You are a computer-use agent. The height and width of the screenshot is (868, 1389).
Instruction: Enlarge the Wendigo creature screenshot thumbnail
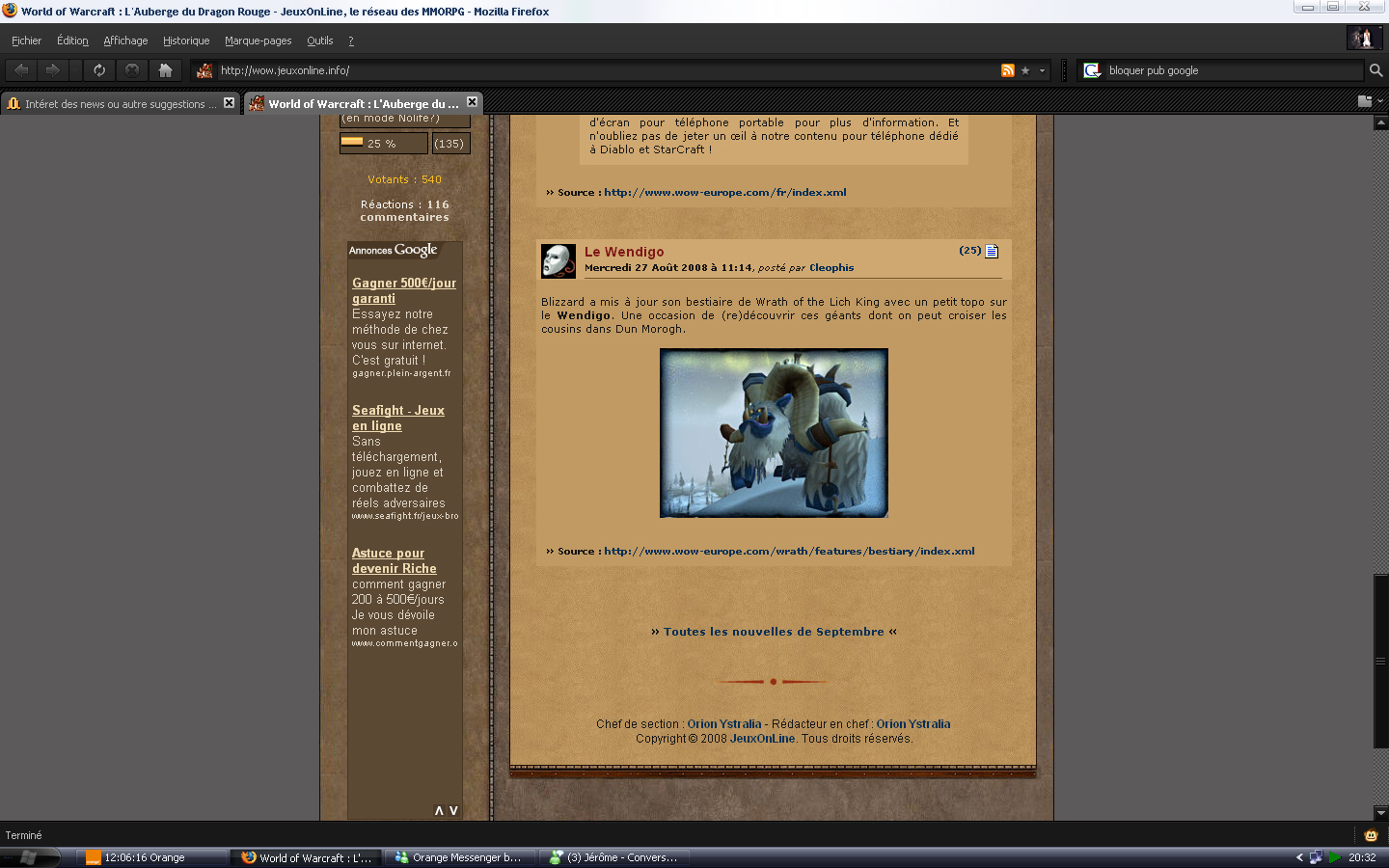(x=774, y=433)
